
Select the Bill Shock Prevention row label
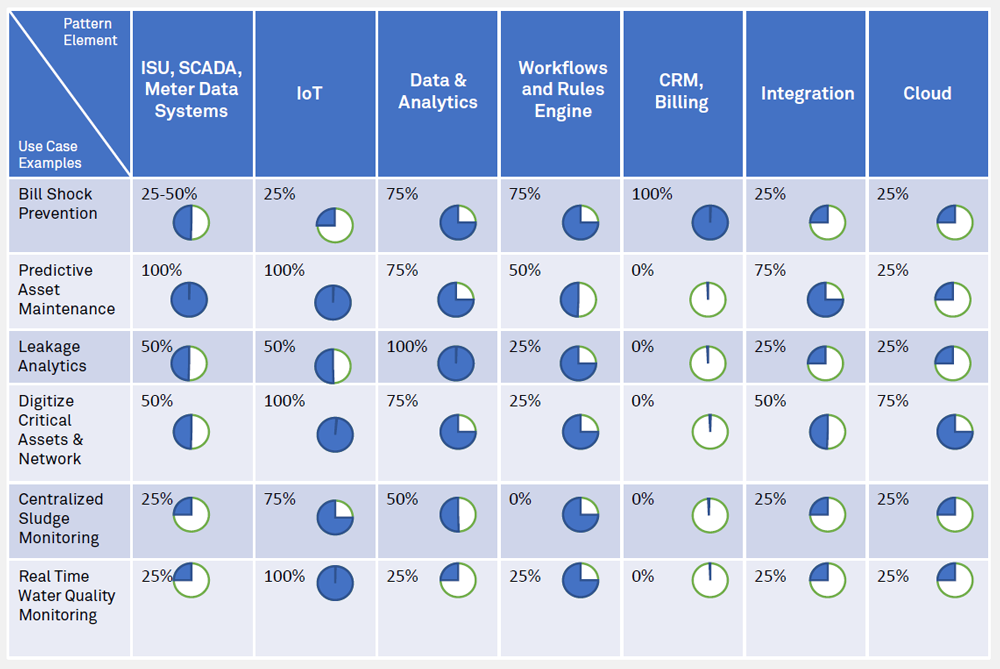point(58,204)
